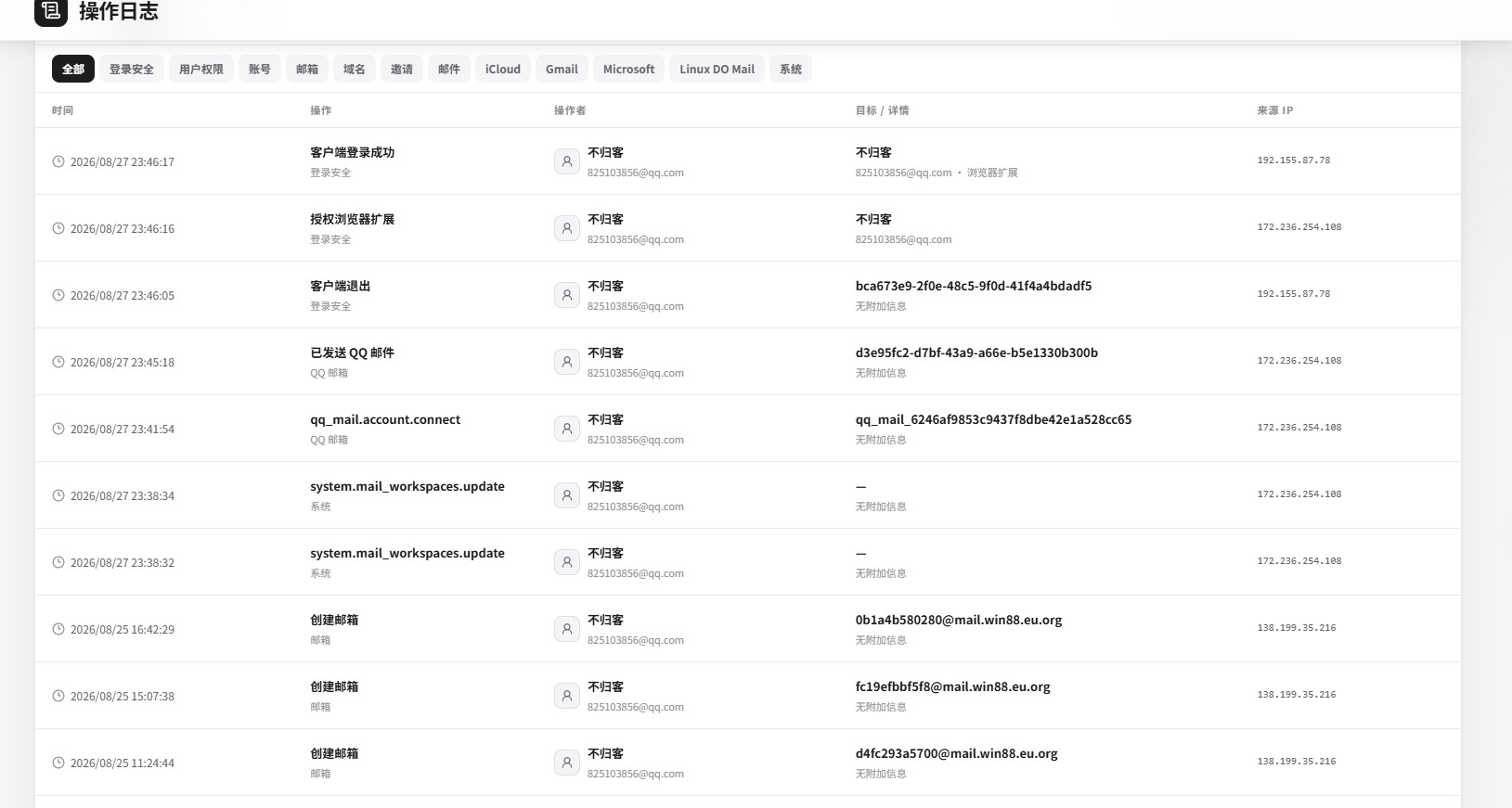Open the 邀请 filter tab
Screen dimensions: 1512x808
402,69
